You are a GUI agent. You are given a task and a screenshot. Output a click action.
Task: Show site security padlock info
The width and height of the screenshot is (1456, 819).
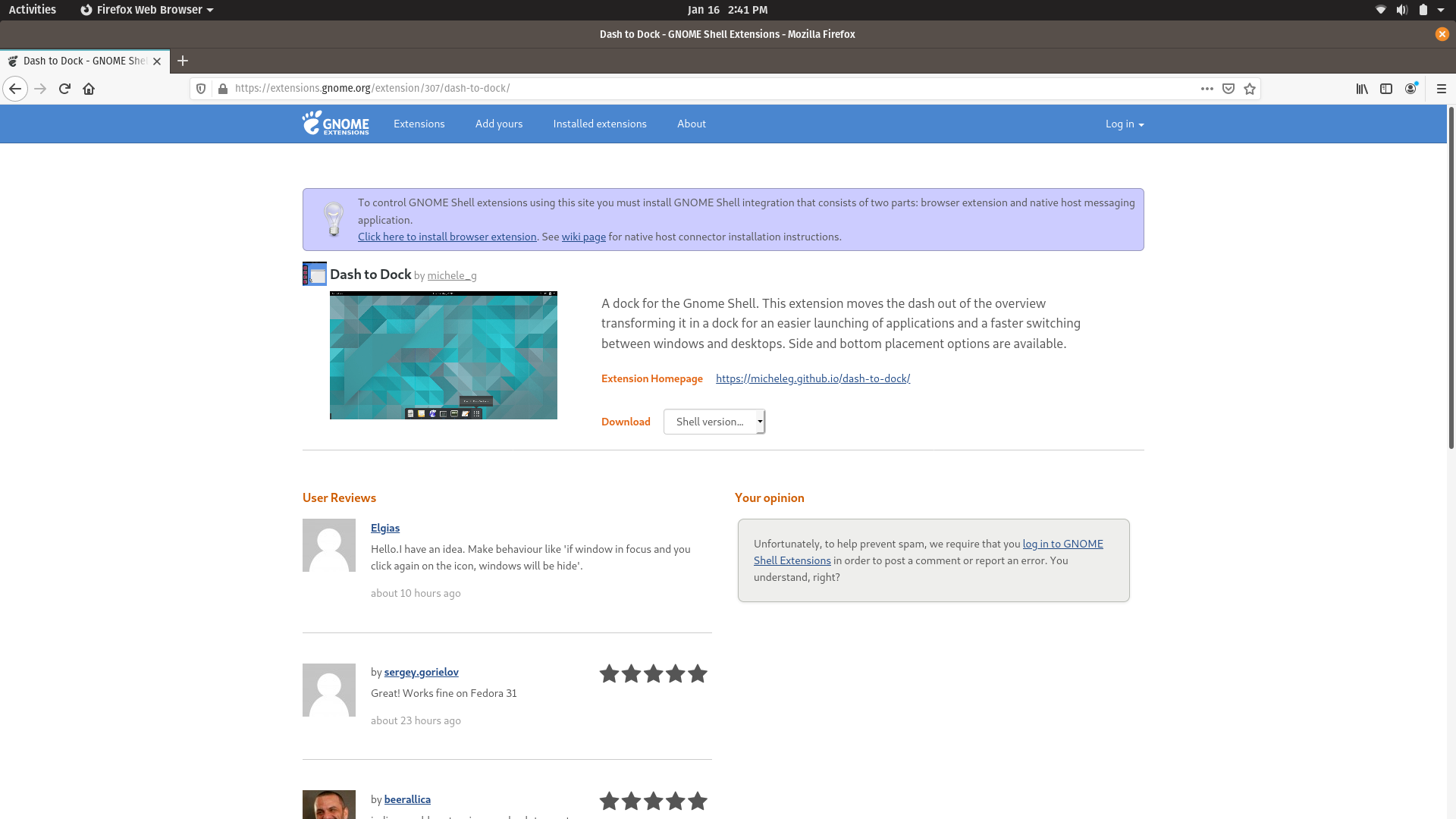click(x=222, y=89)
